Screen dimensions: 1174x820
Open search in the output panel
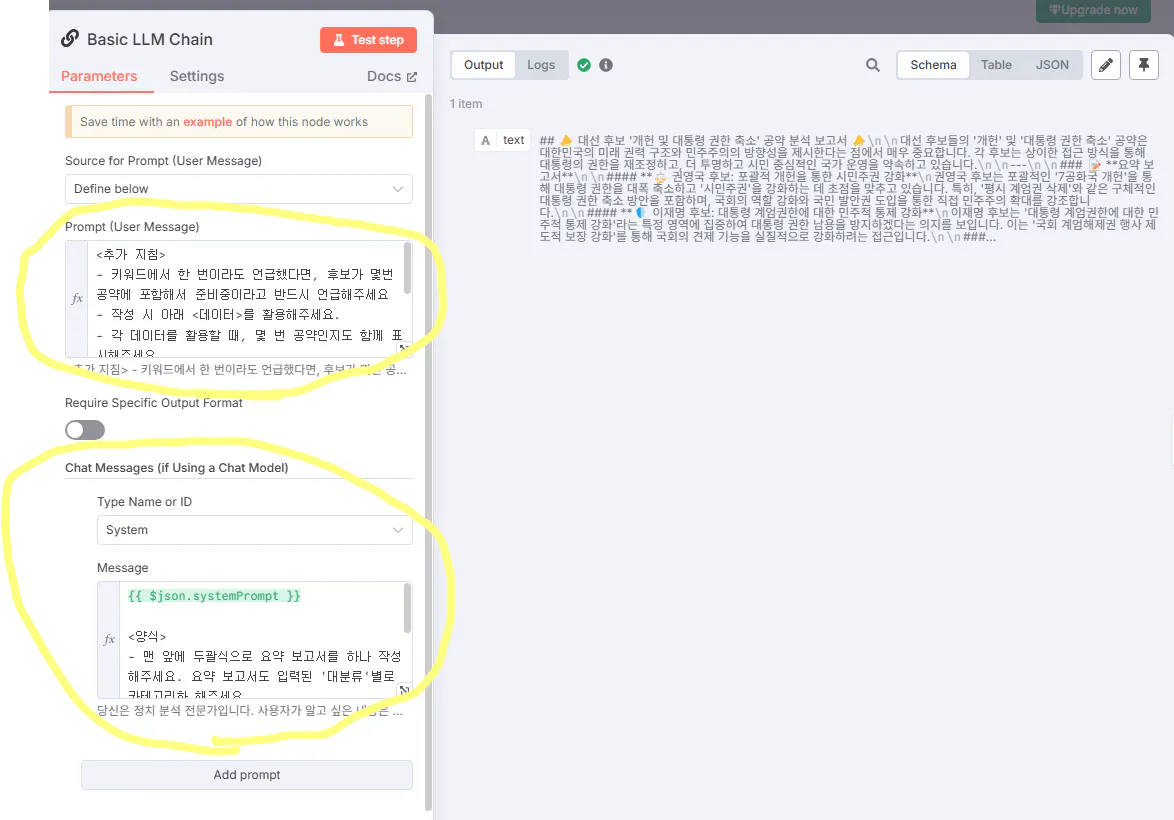coord(872,64)
